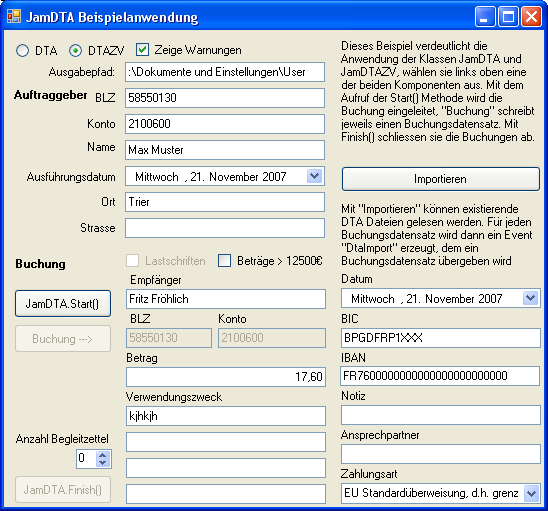Image resolution: width=548 pixels, height=511 pixels.
Task: Click the JamDTA application icon in title bar
Action: click(14, 16)
